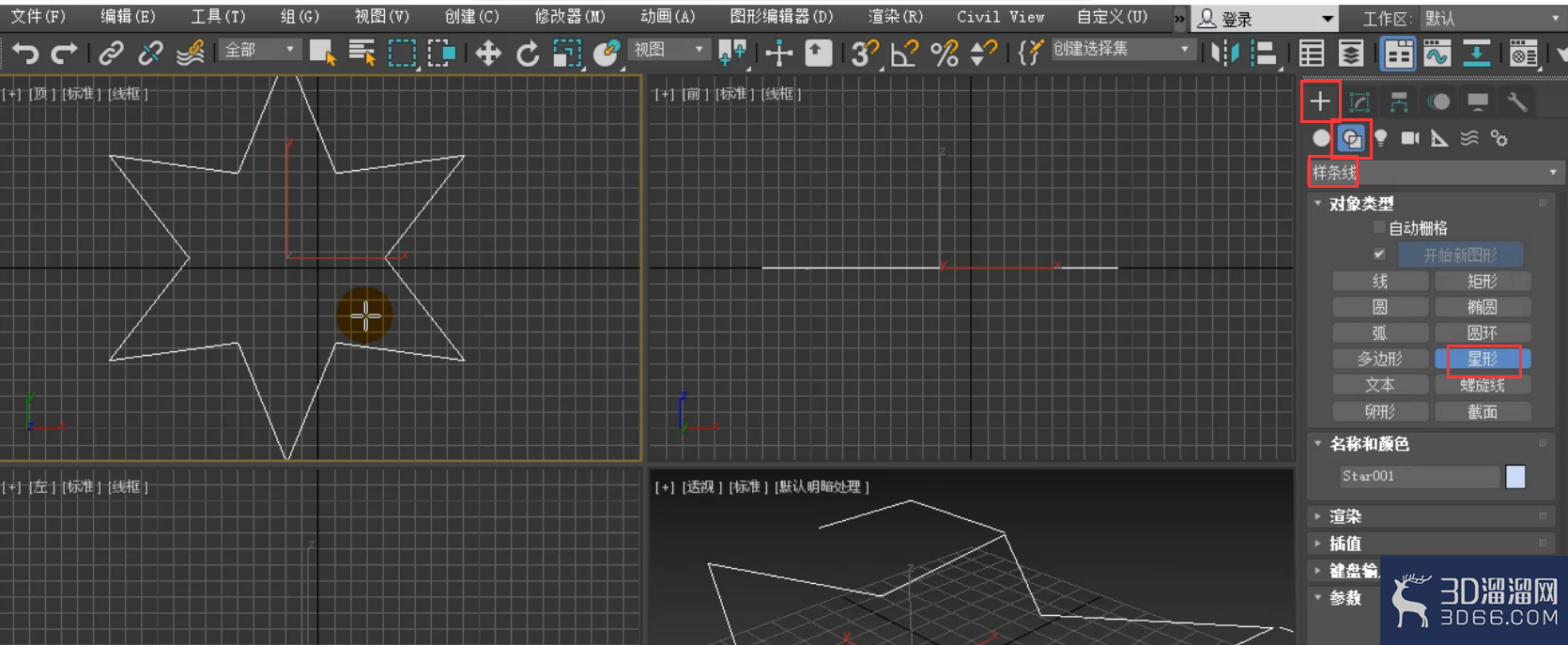Select the Systems gears category icon
1568x645 pixels.
(1499, 138)
